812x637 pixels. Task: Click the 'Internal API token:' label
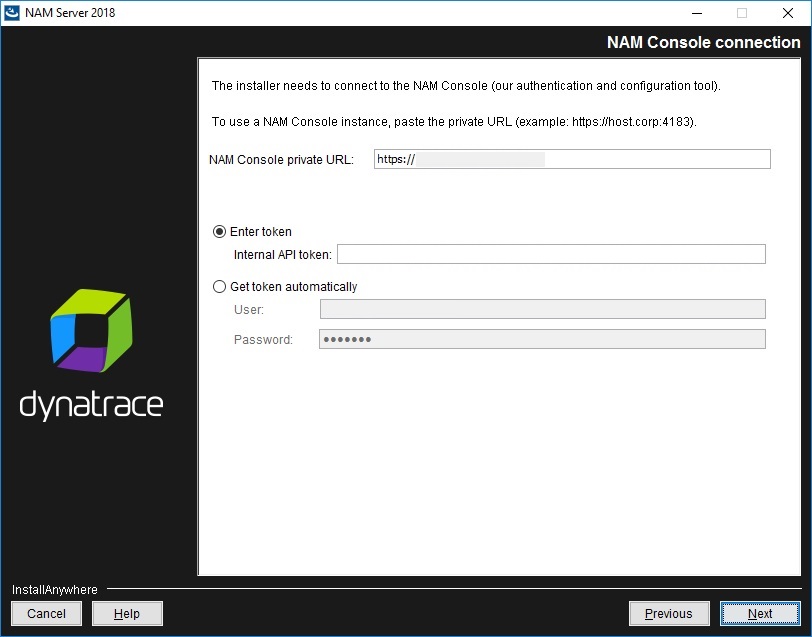point(283,255)
